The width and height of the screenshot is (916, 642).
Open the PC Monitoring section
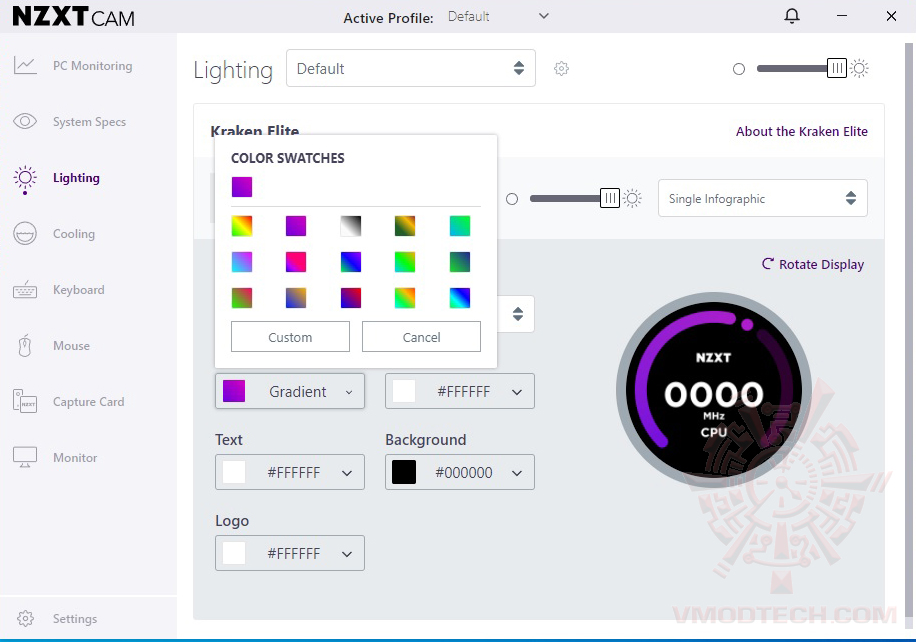tap(92, 65)
